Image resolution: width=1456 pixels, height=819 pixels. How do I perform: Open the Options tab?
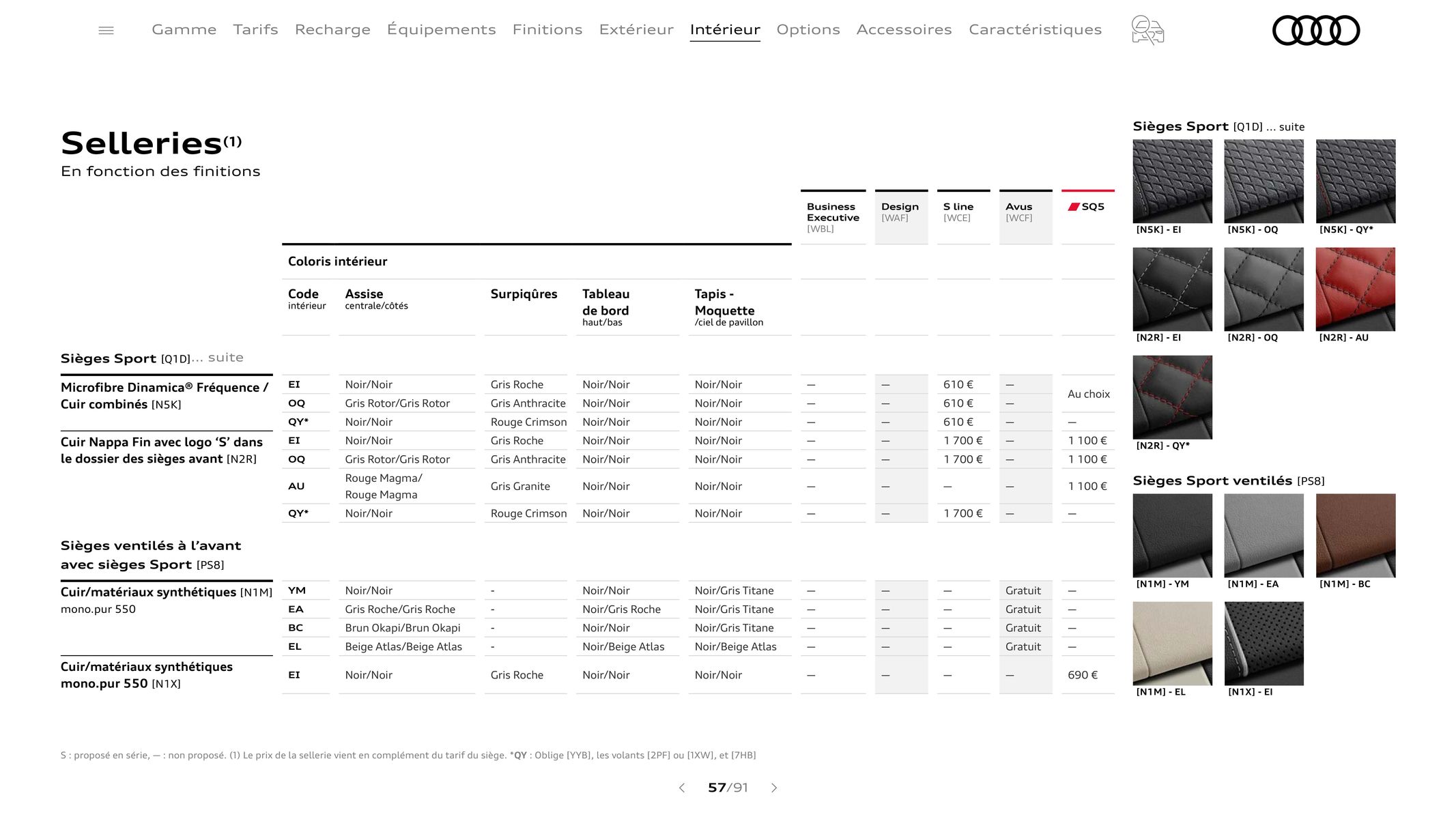pyautogui.click(x=808, y=29)
